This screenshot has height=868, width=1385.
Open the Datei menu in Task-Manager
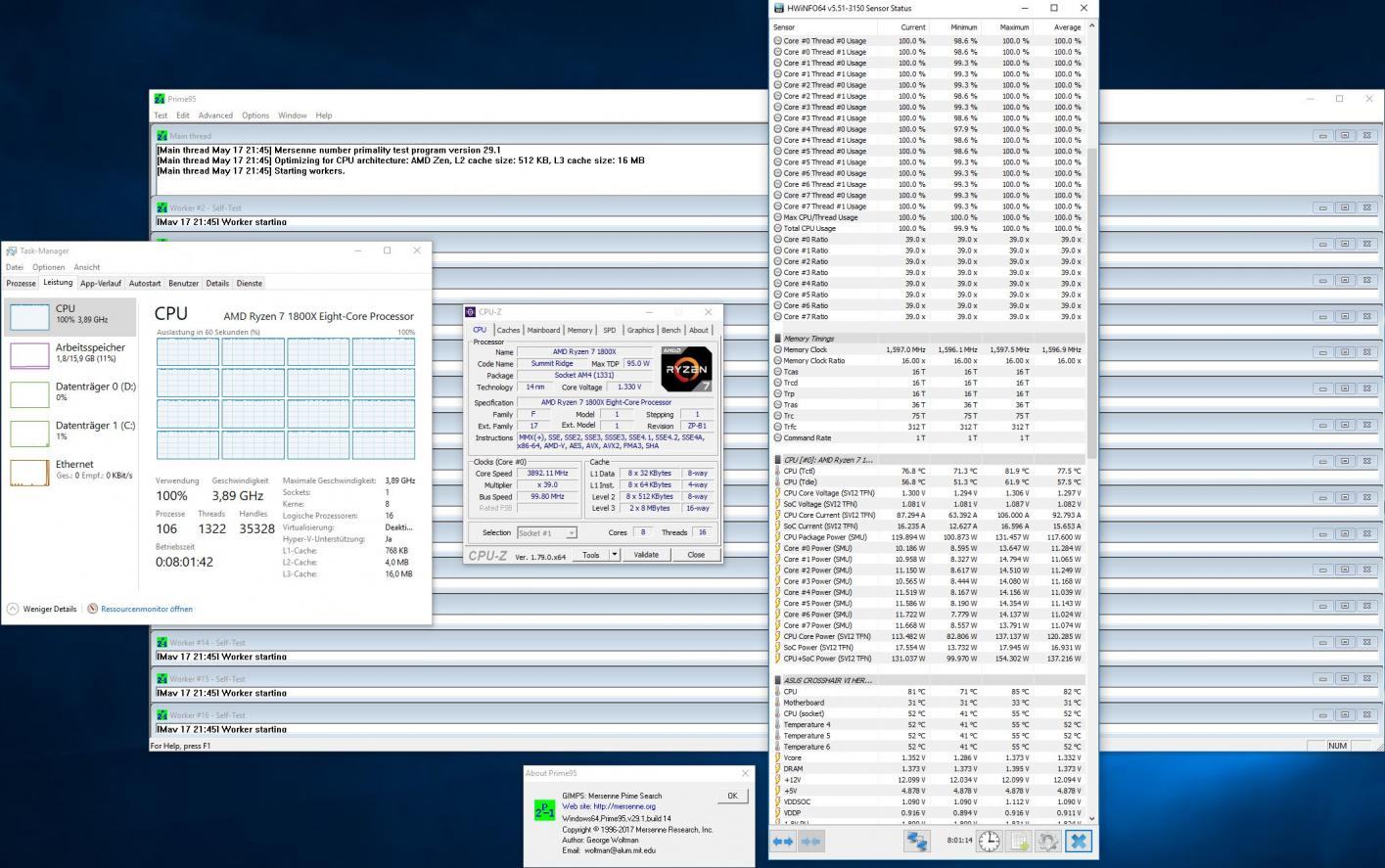[x=15, y=267]
